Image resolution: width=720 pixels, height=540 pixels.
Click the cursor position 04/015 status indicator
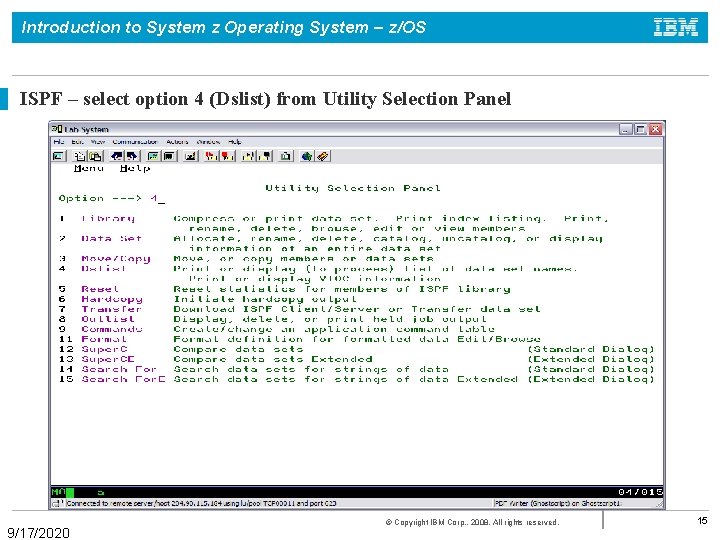[x=640, y=492]
